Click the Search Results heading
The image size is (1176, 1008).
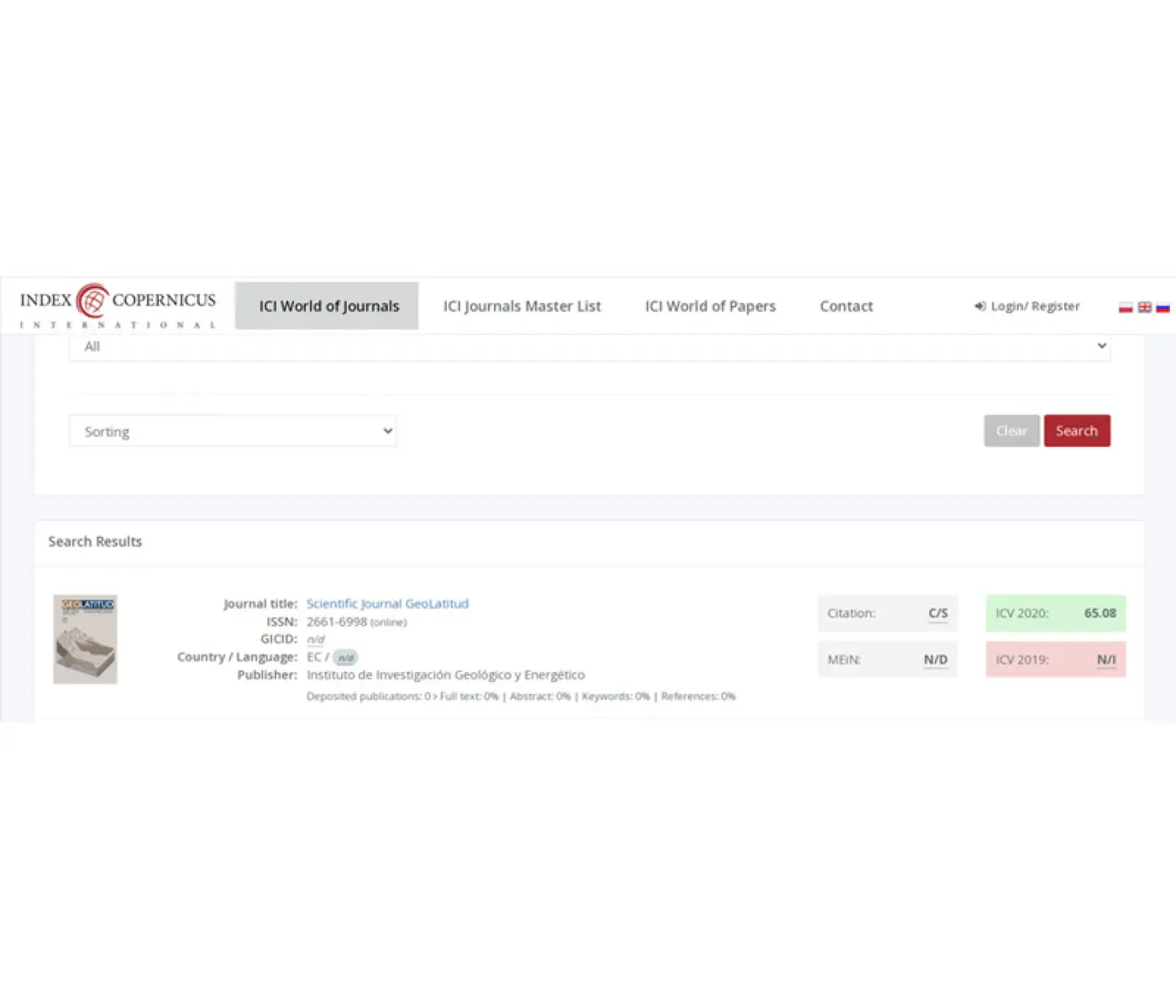95,542
